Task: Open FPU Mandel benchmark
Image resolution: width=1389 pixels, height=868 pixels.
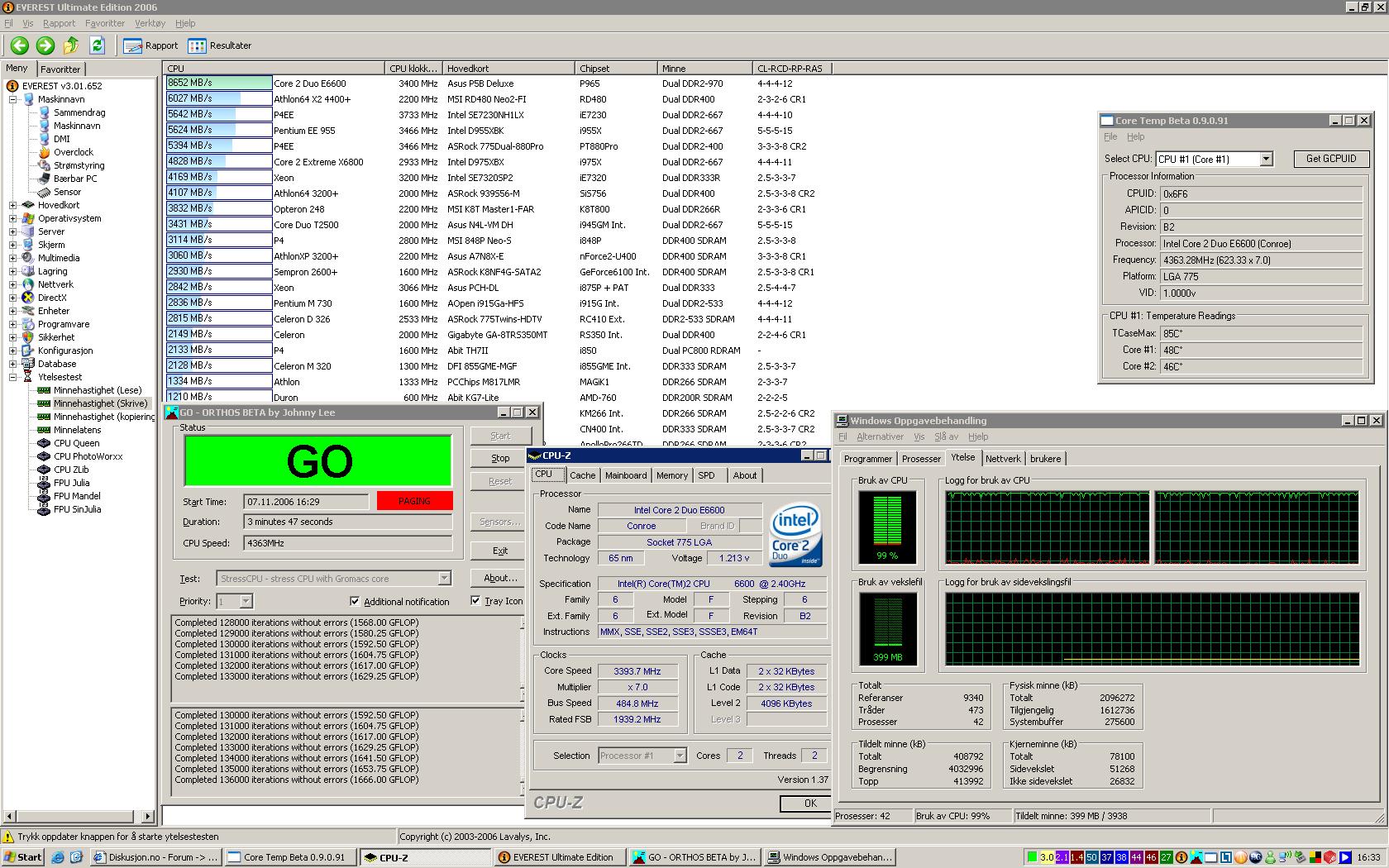Action: (x=77, y=496)
